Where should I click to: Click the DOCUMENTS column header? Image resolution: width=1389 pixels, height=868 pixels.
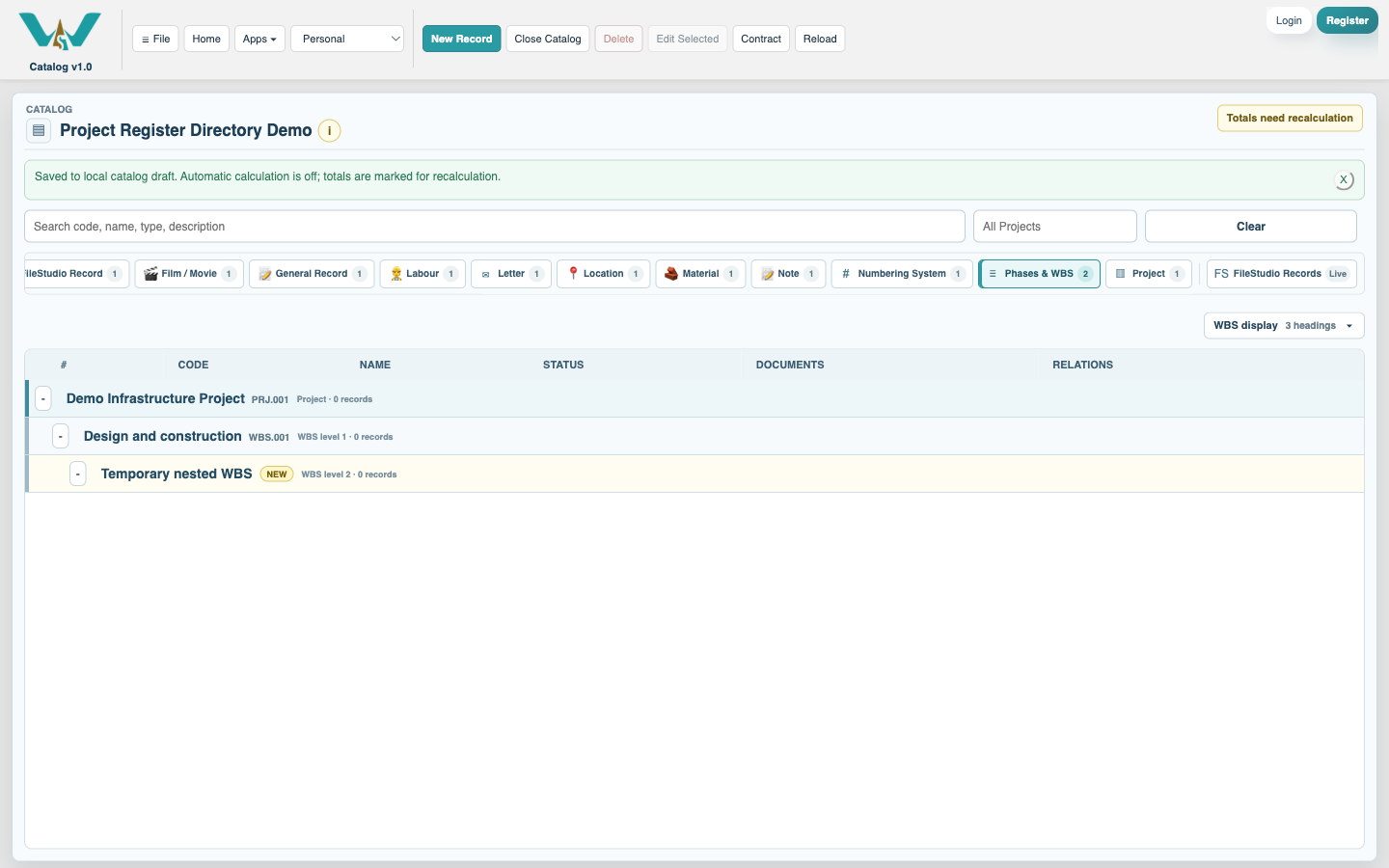(790, 365)
